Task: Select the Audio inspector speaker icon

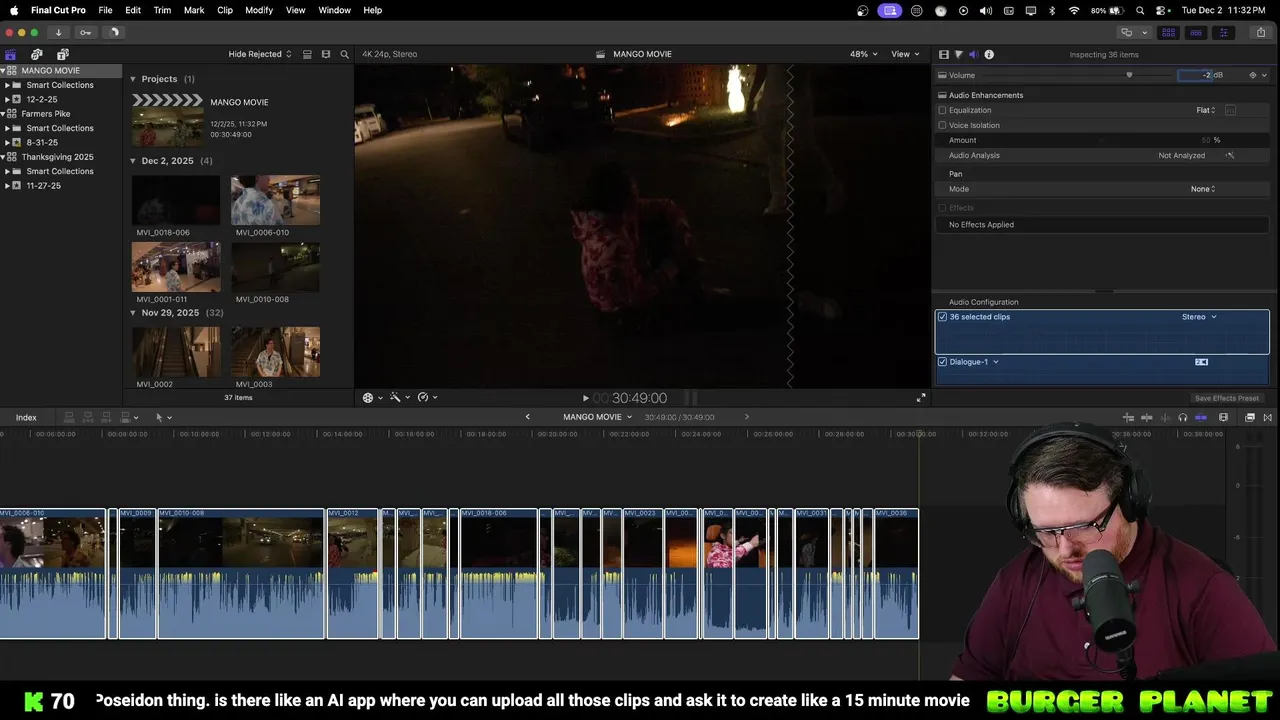Action: click(973, 55)
